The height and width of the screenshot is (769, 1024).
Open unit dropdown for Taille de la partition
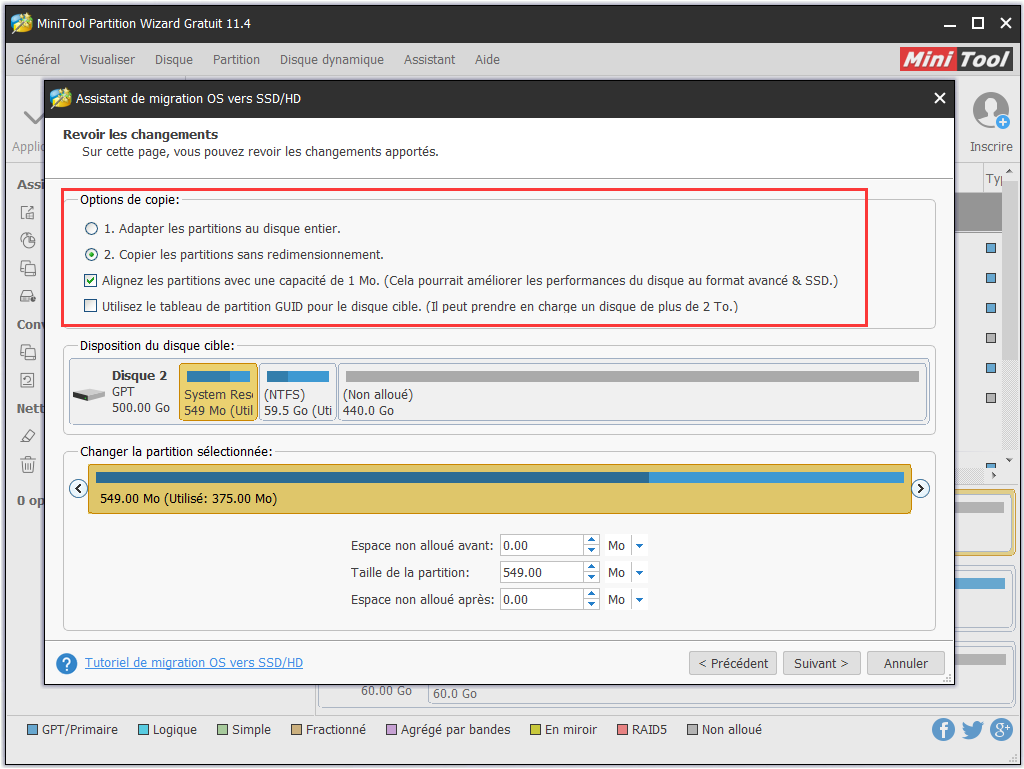click(x=639, y=573)
